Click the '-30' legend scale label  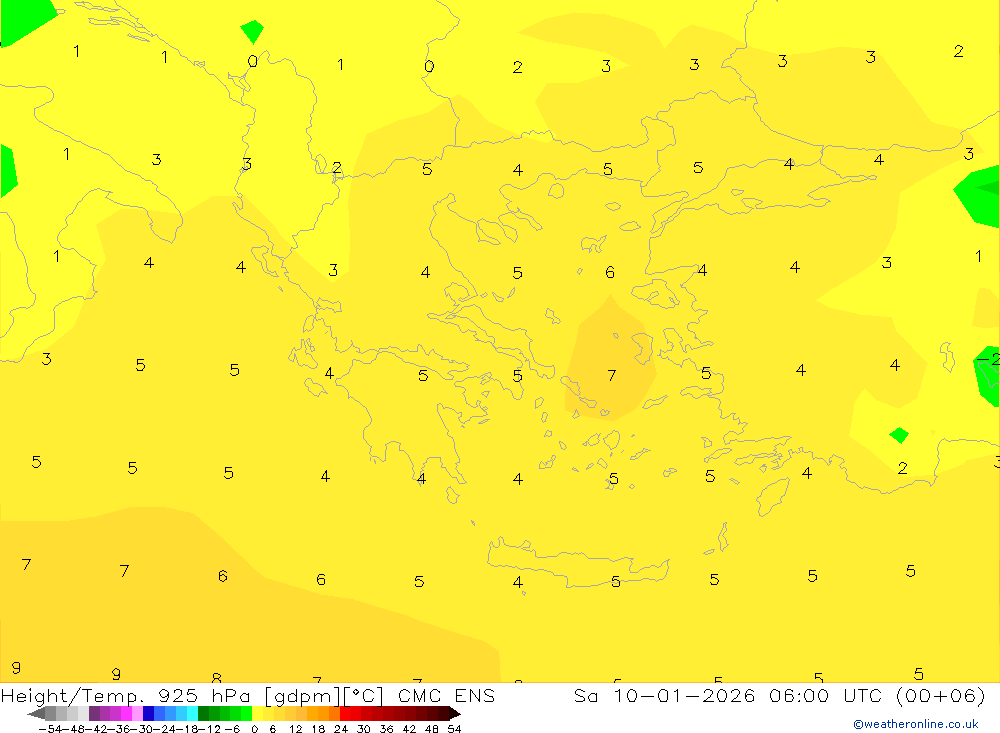coord(142,729)
